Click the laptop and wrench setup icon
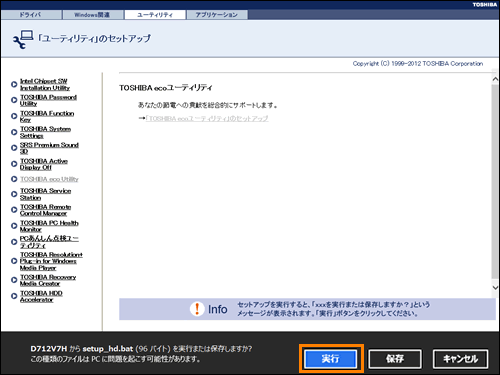Screen dimensions: 500x375 pos(23,39)
